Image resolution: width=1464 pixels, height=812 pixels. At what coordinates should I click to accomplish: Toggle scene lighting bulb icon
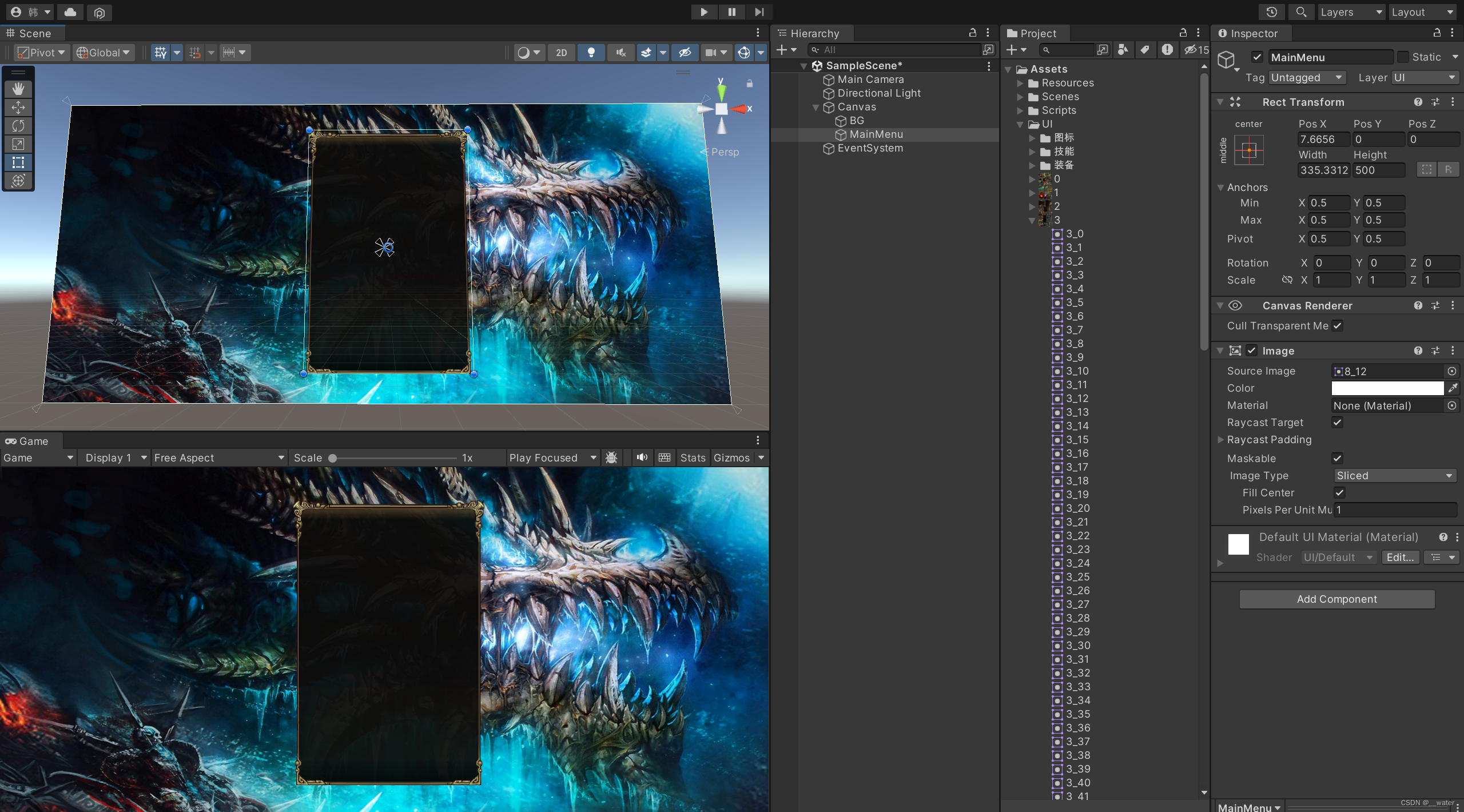591,53
